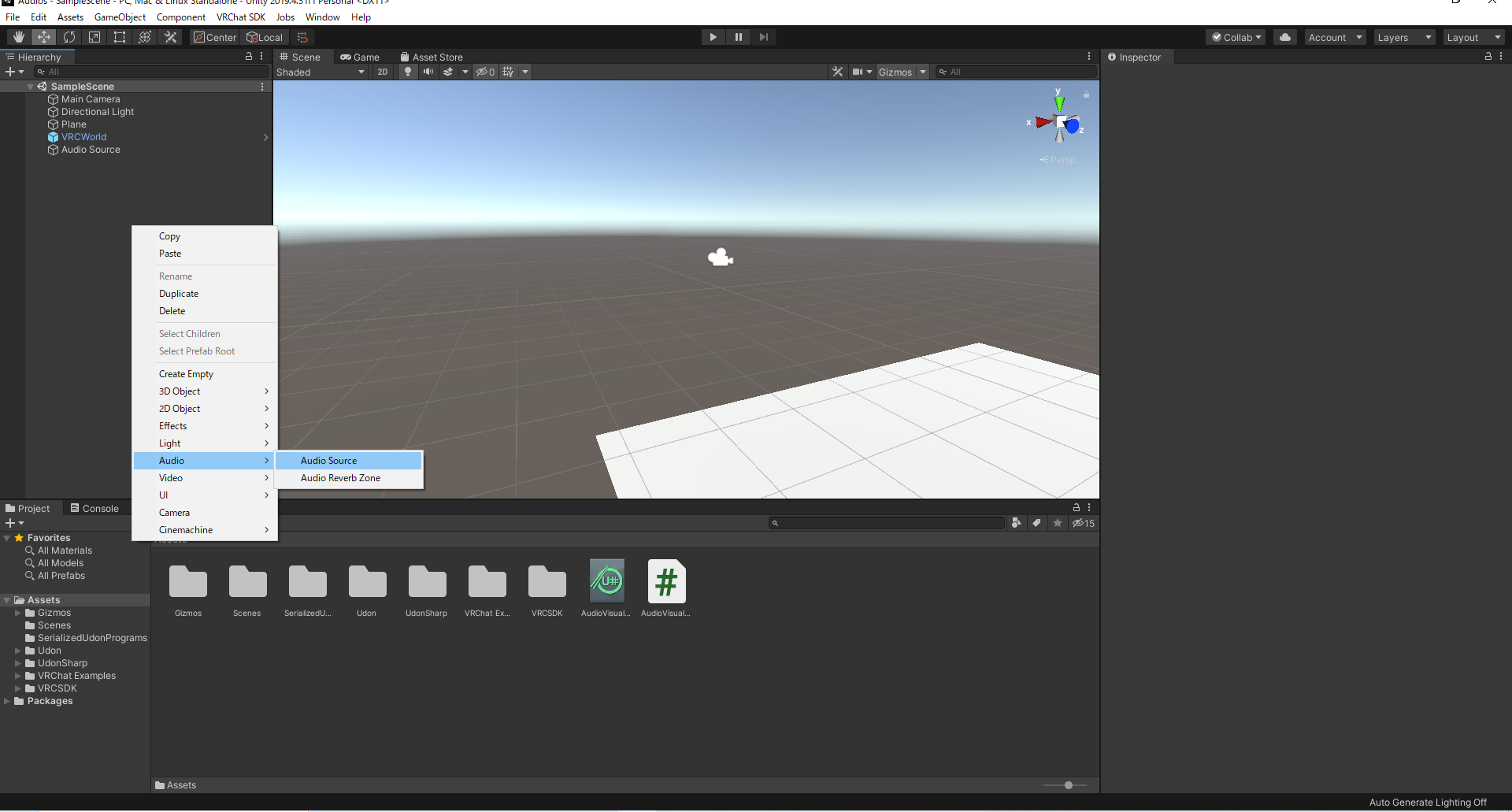Open the Shaded draw mode dropdown
The height and width of the screenshot is (812, 1512).
point(321,72)
